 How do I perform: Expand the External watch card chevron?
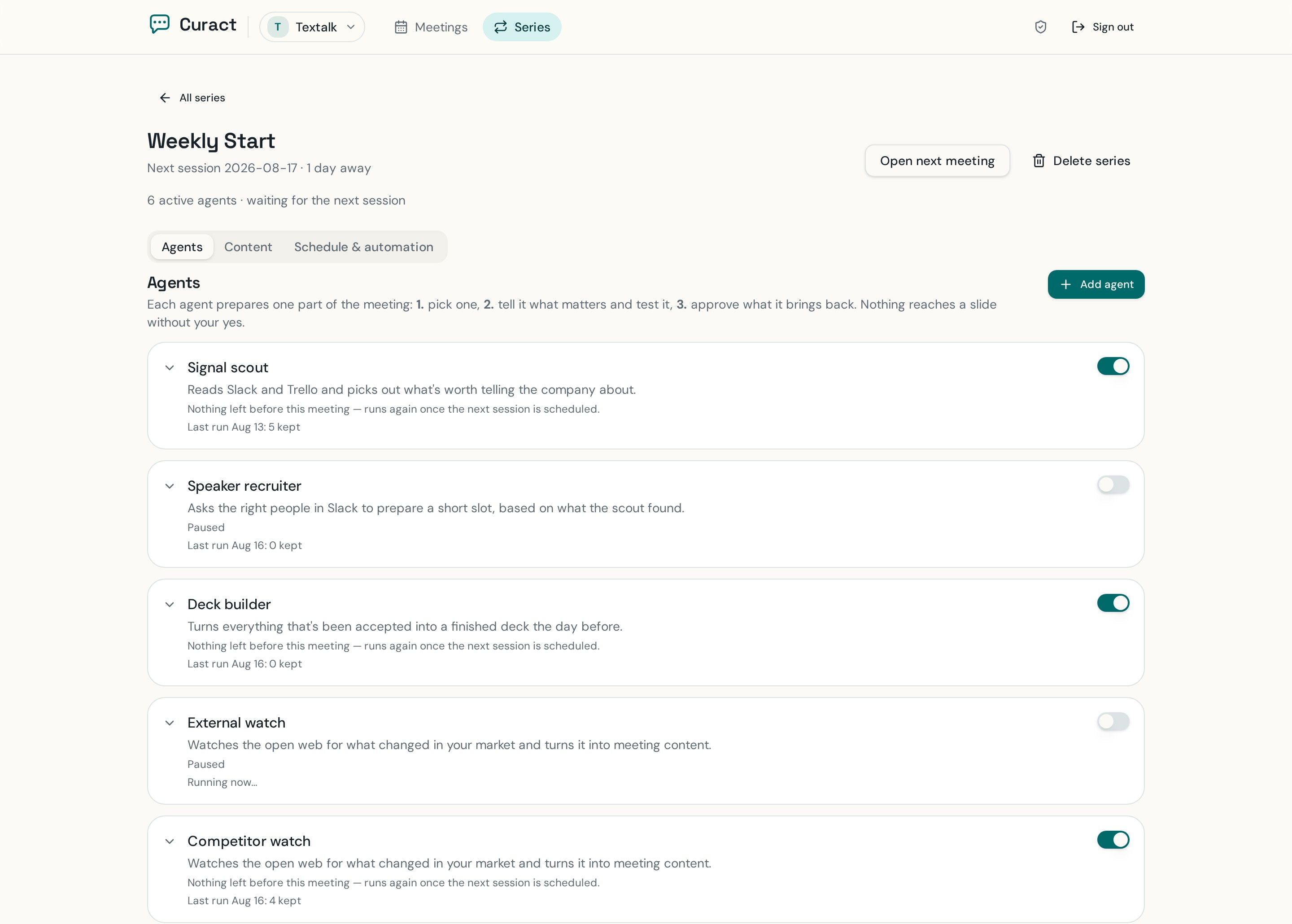coord(170,723)
